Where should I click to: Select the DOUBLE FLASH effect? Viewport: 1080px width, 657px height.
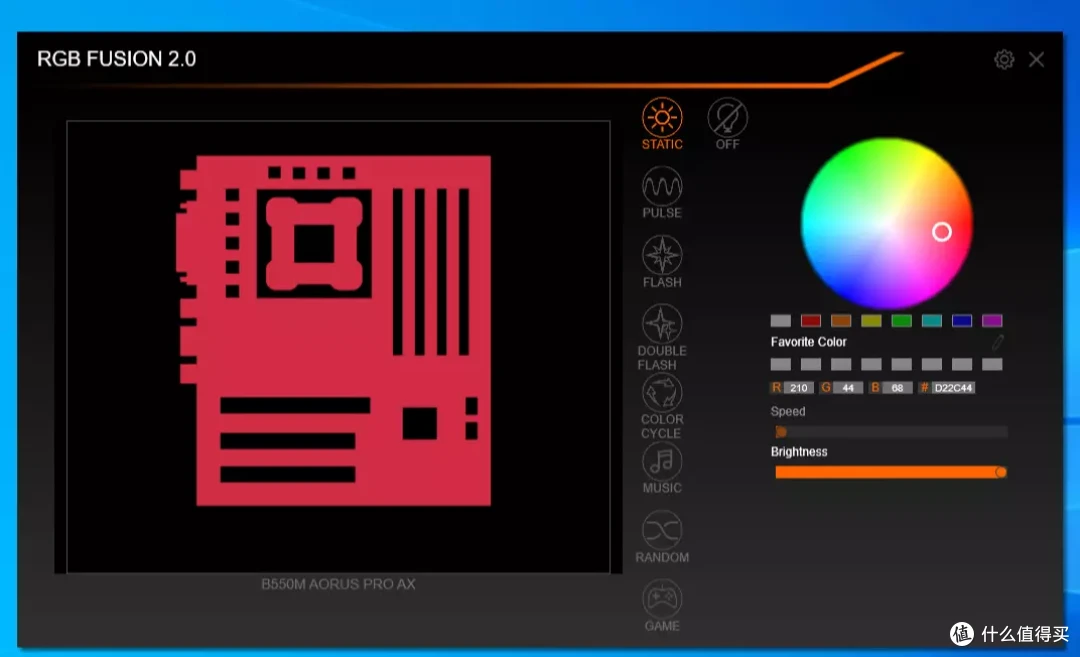[662, 337]
